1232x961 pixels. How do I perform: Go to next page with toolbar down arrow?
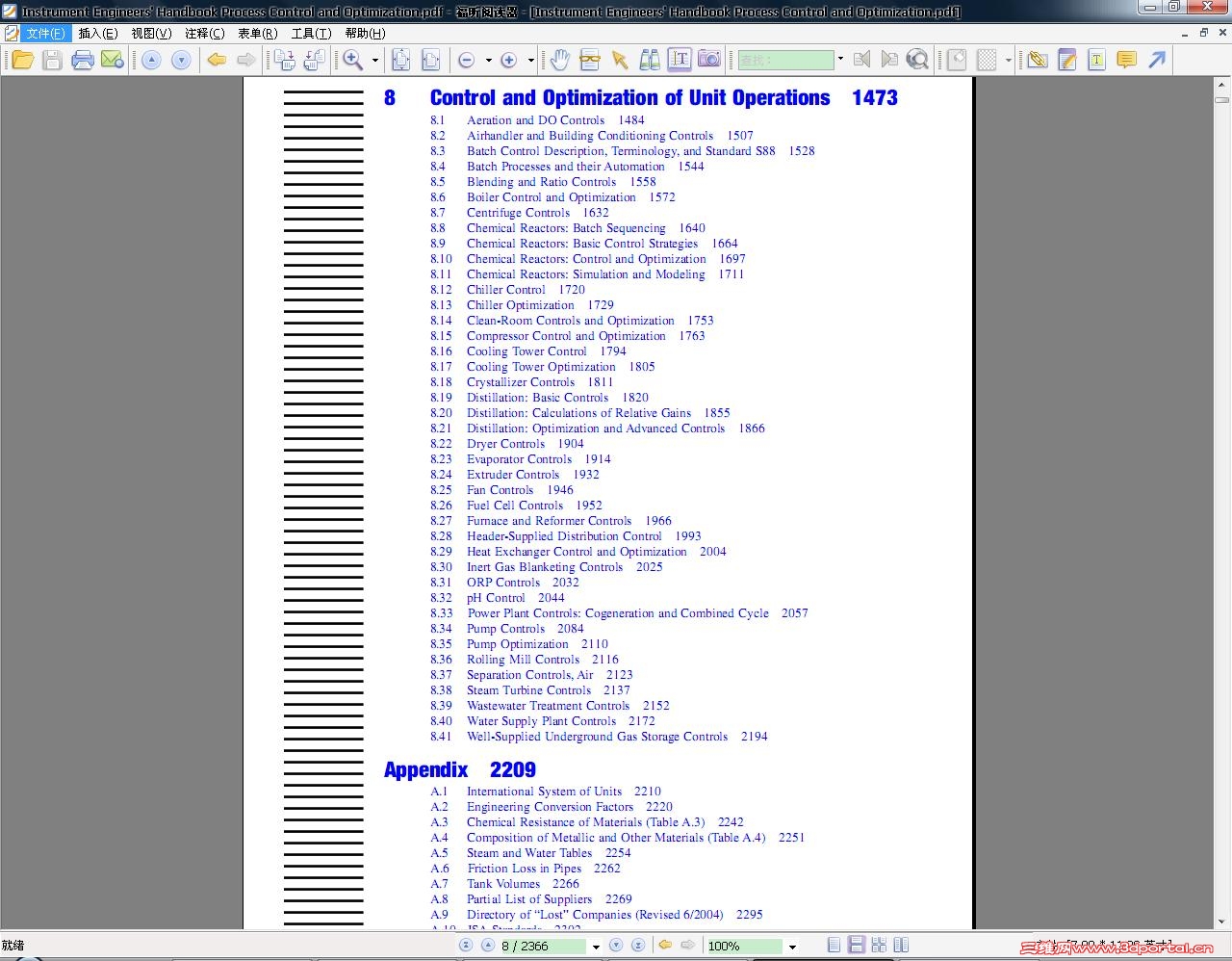pyautogui.click(x=181, y=60)
